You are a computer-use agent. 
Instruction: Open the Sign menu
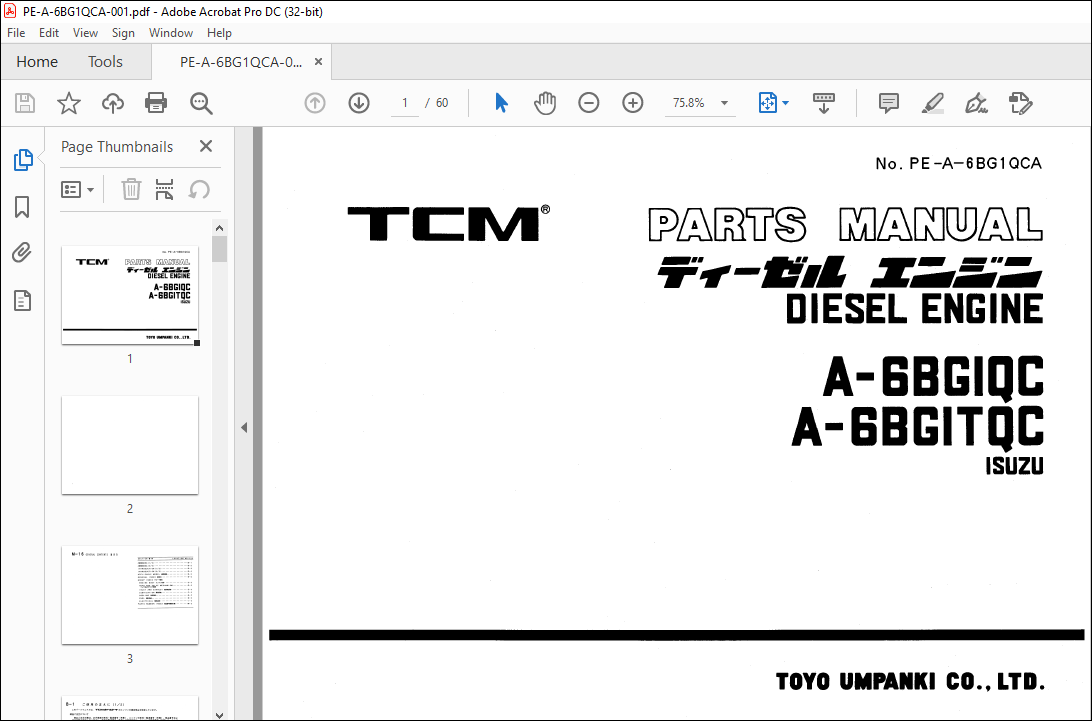click(123, 33)
